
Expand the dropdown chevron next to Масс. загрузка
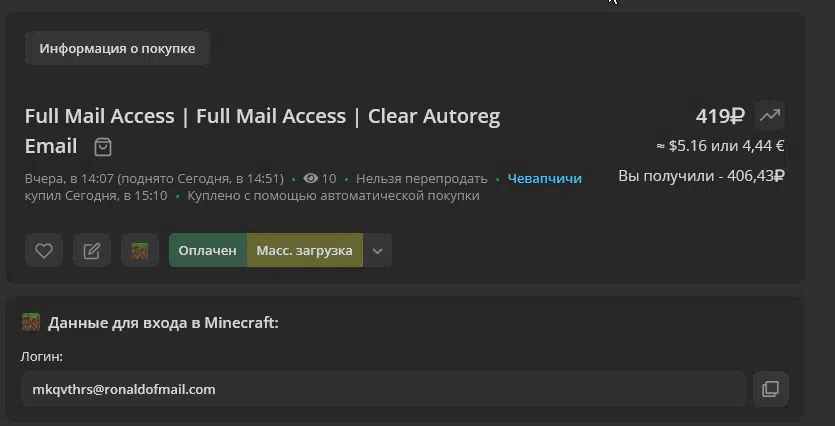coord(378,250)
